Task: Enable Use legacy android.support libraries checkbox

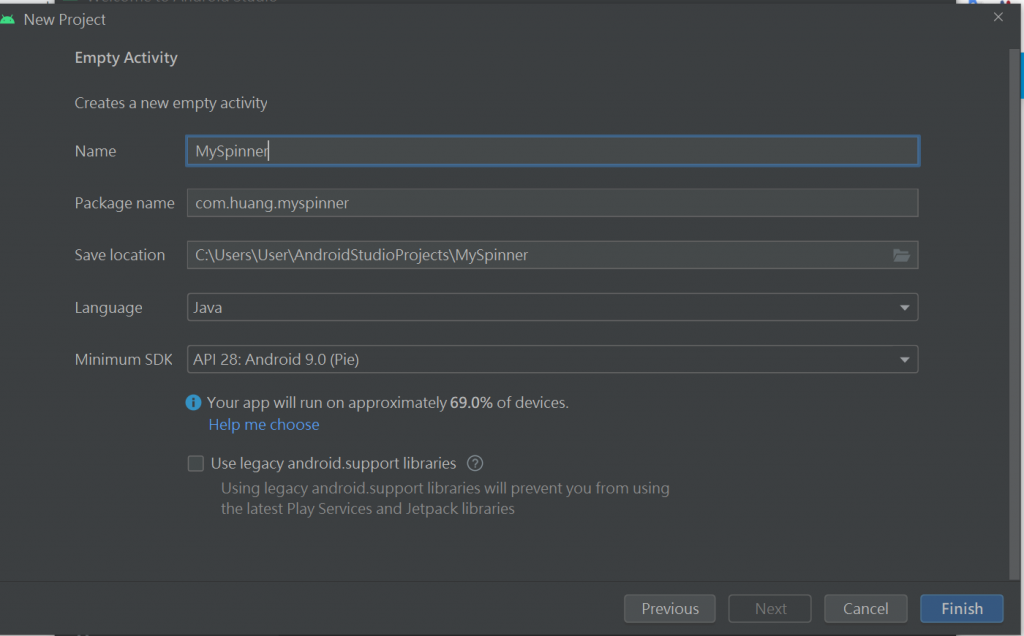Action: (195, 464)
